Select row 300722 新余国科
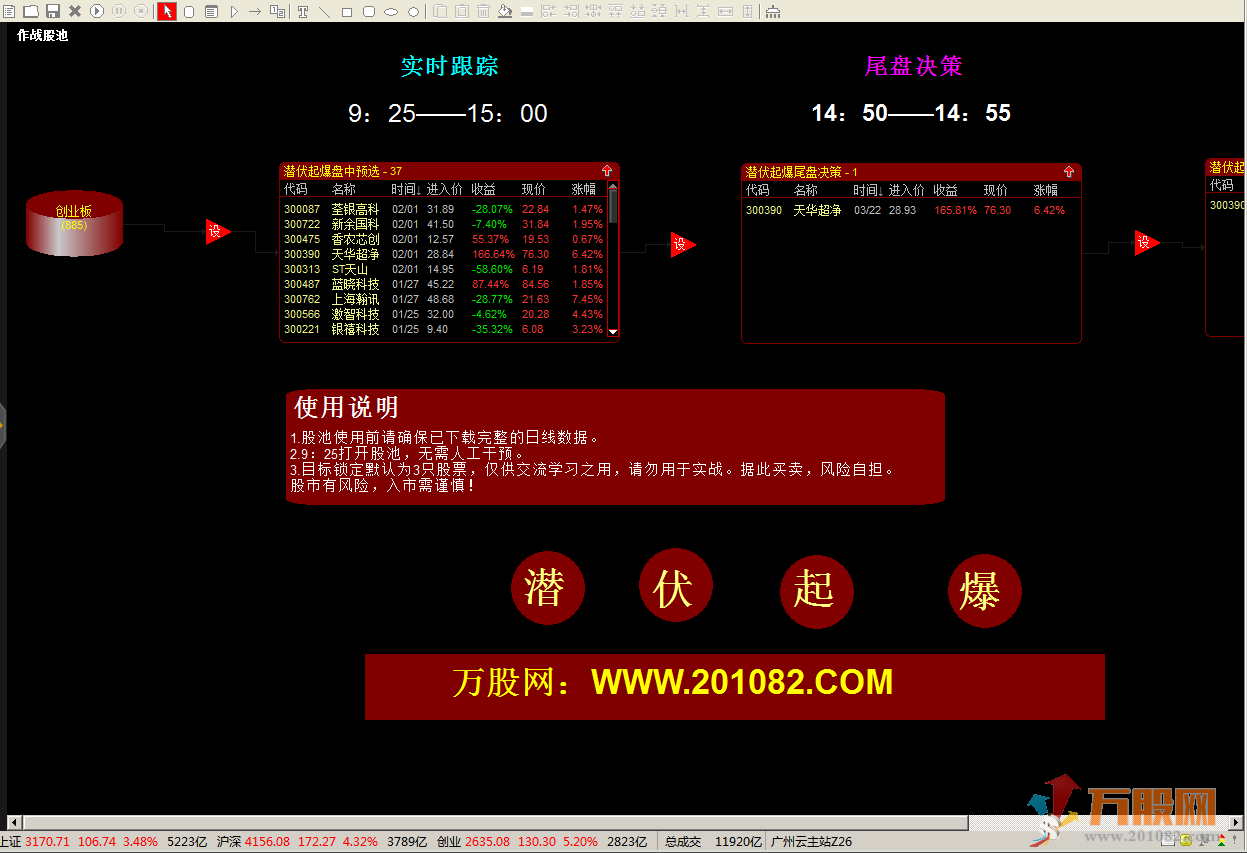This screenshot has width=1247, height=853. (x=444, y=224)
